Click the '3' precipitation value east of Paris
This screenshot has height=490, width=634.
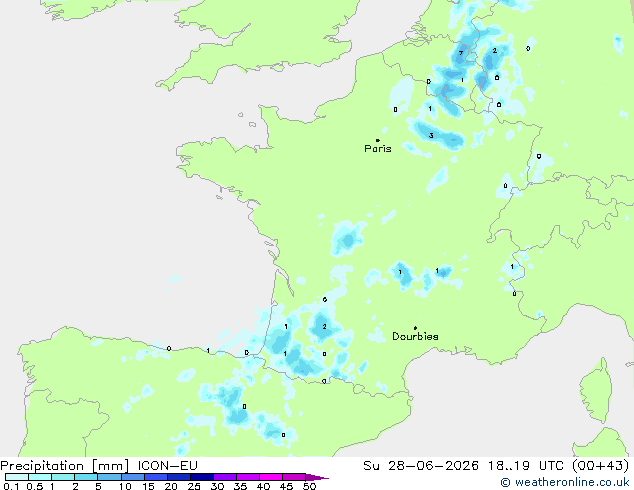[x=431, y=135]
